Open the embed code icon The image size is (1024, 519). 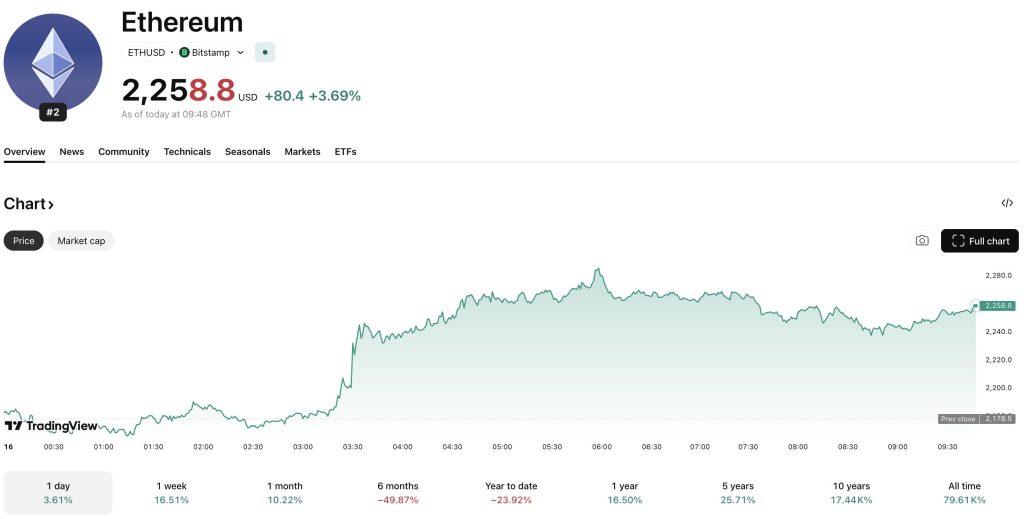[x=1007, y=203]
